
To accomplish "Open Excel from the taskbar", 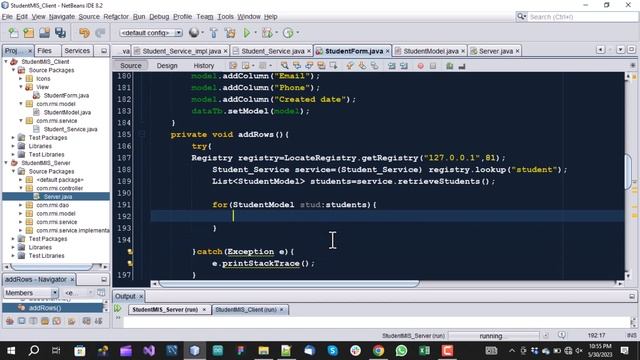I will pos(424,351).
